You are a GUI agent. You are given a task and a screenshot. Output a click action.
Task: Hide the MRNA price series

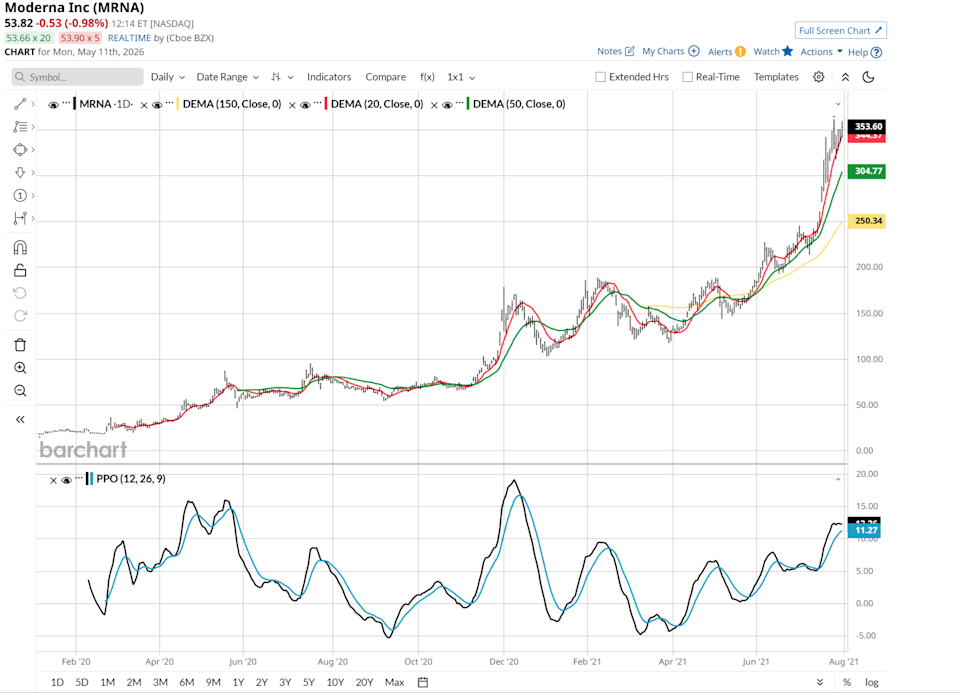point(53,105)
